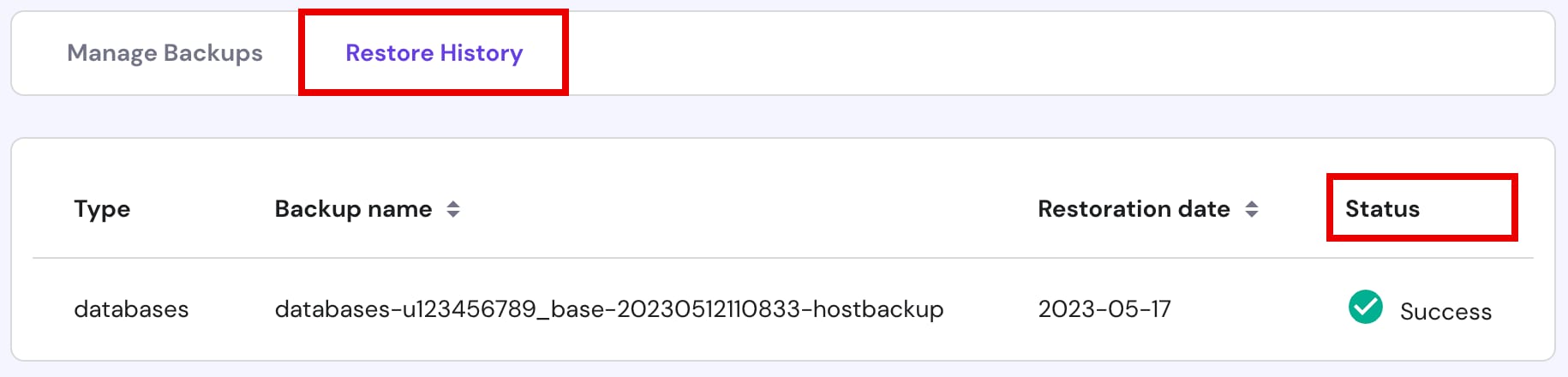Click the Status column header

[x=1382, y=209]
